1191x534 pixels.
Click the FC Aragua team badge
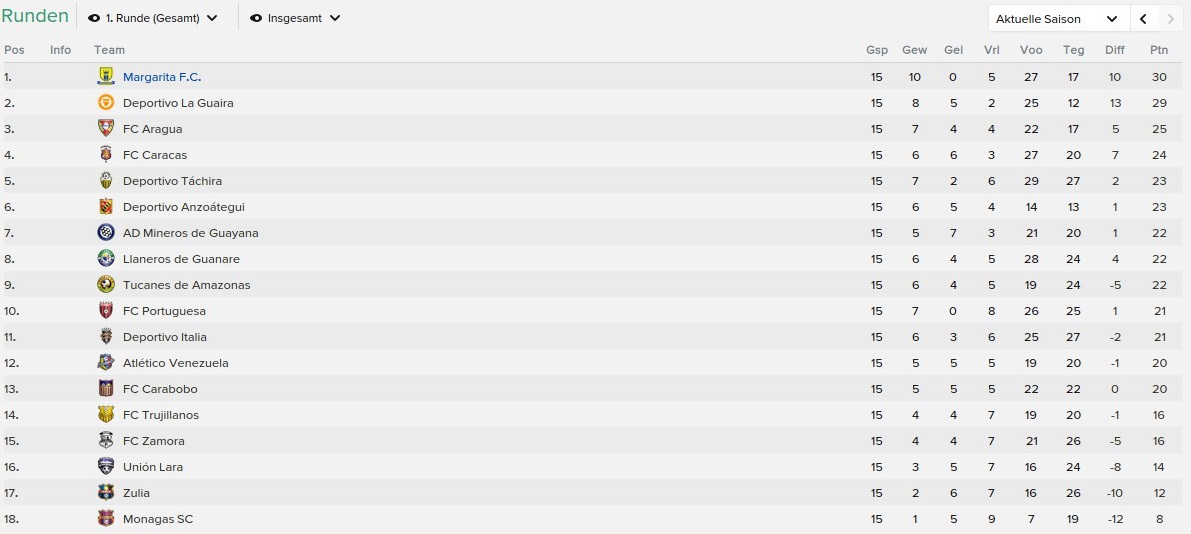click(x=106, y=128)
